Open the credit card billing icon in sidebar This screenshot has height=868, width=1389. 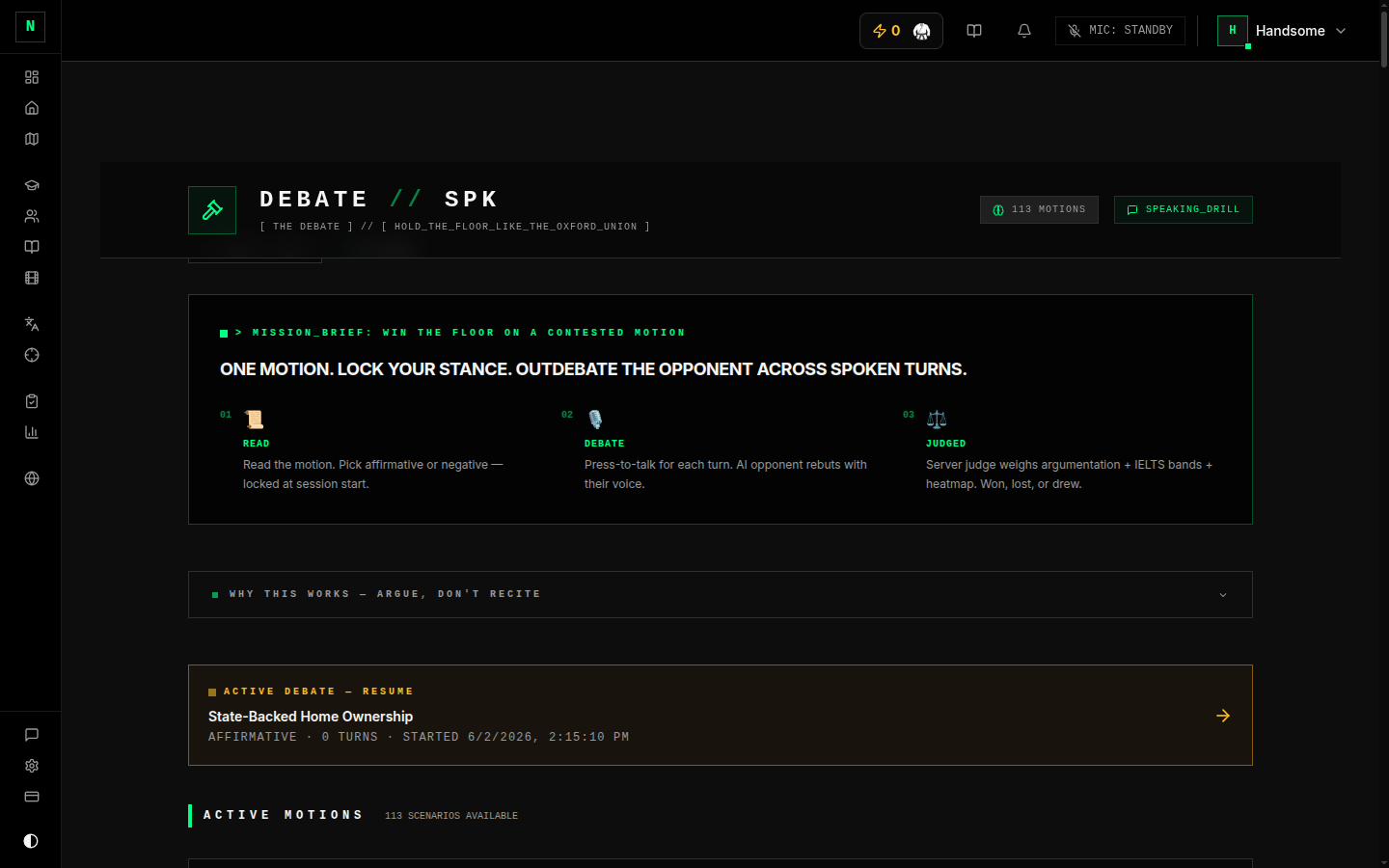pyautogui.click(x=32, y=797)
